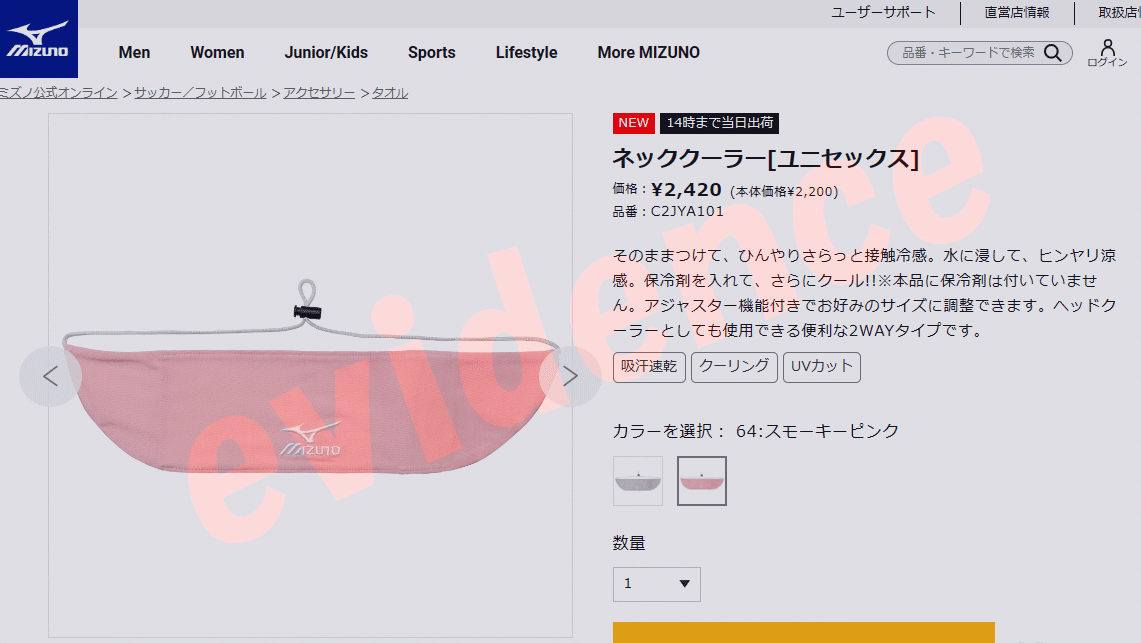1141x643 pixels.
Task: Open the quantity (数量) dropdown
Action: (x=656, y=584)
